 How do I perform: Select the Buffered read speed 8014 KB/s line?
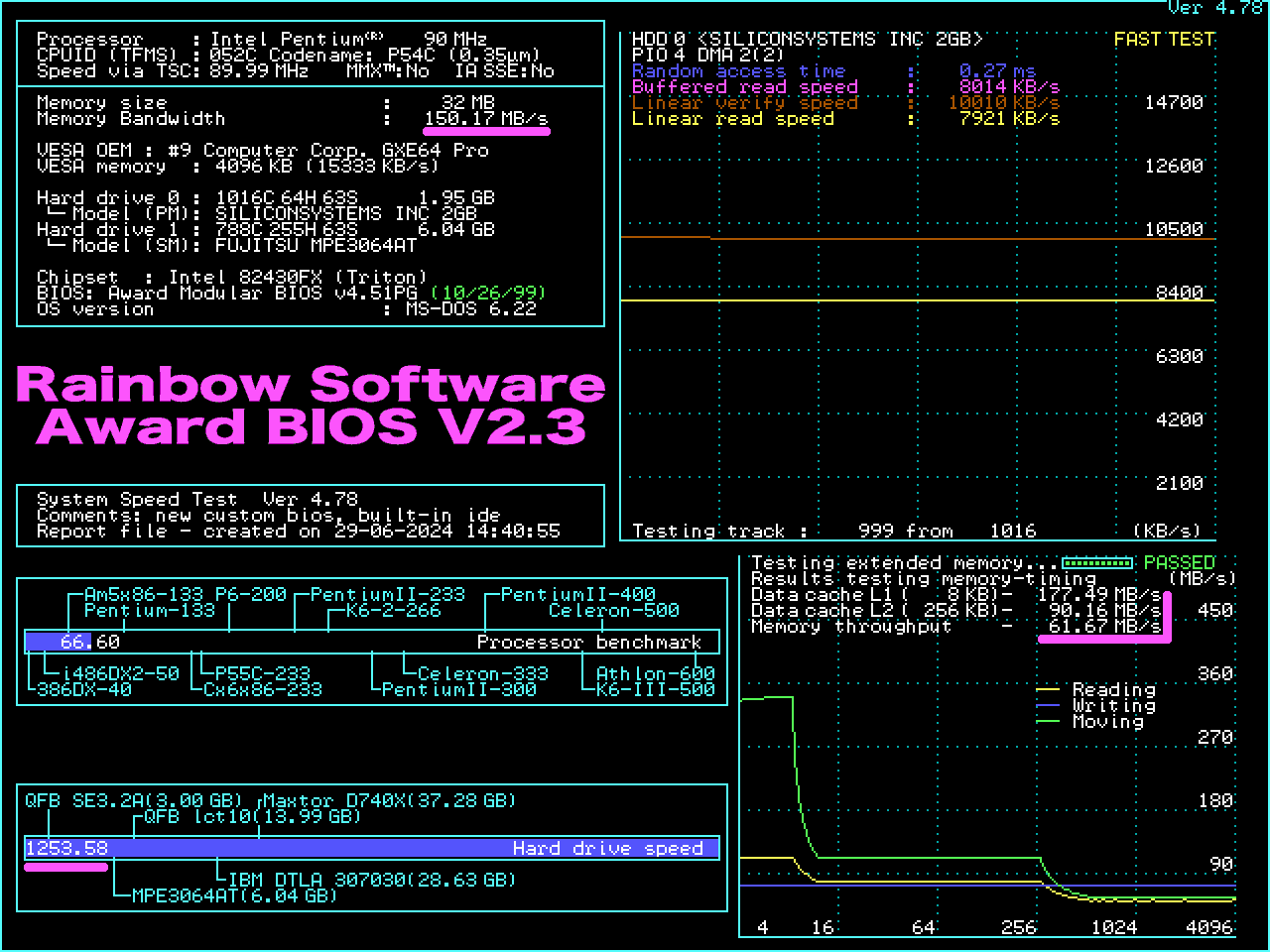click(845, 87)
